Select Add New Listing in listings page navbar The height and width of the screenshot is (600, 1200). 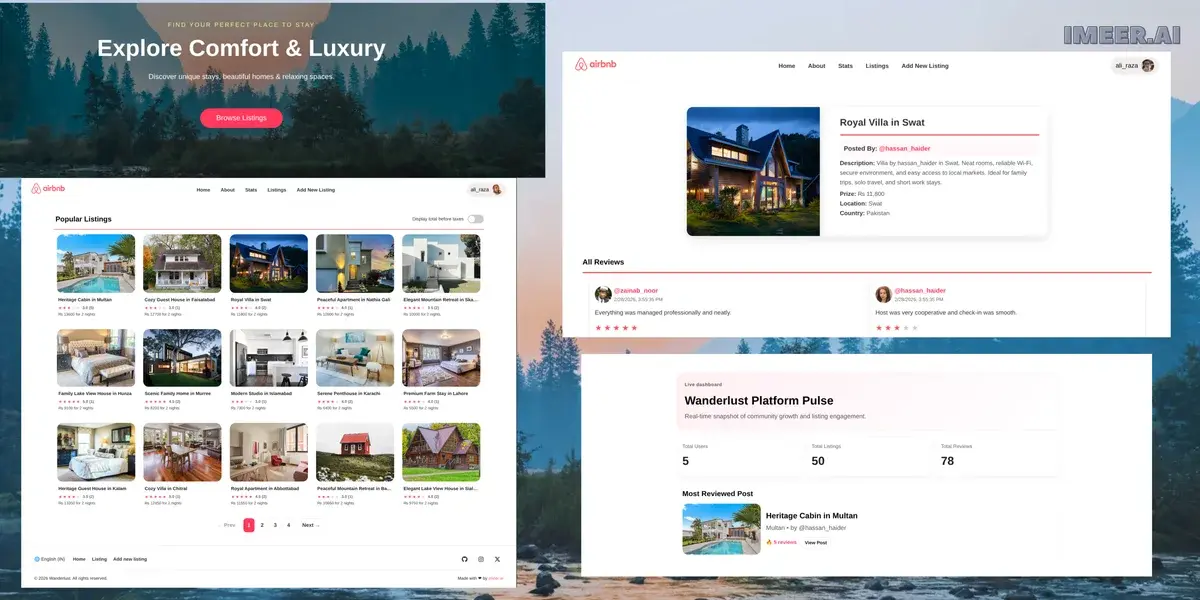click(x=315, y=189)
